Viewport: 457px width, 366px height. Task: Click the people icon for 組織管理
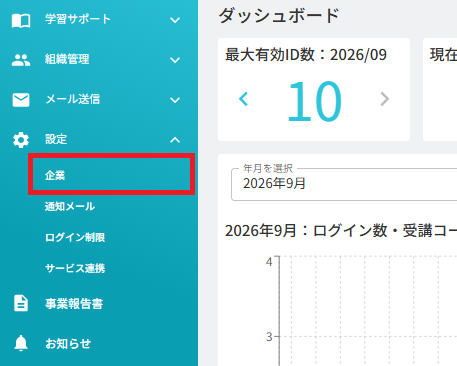click(21, 60)
